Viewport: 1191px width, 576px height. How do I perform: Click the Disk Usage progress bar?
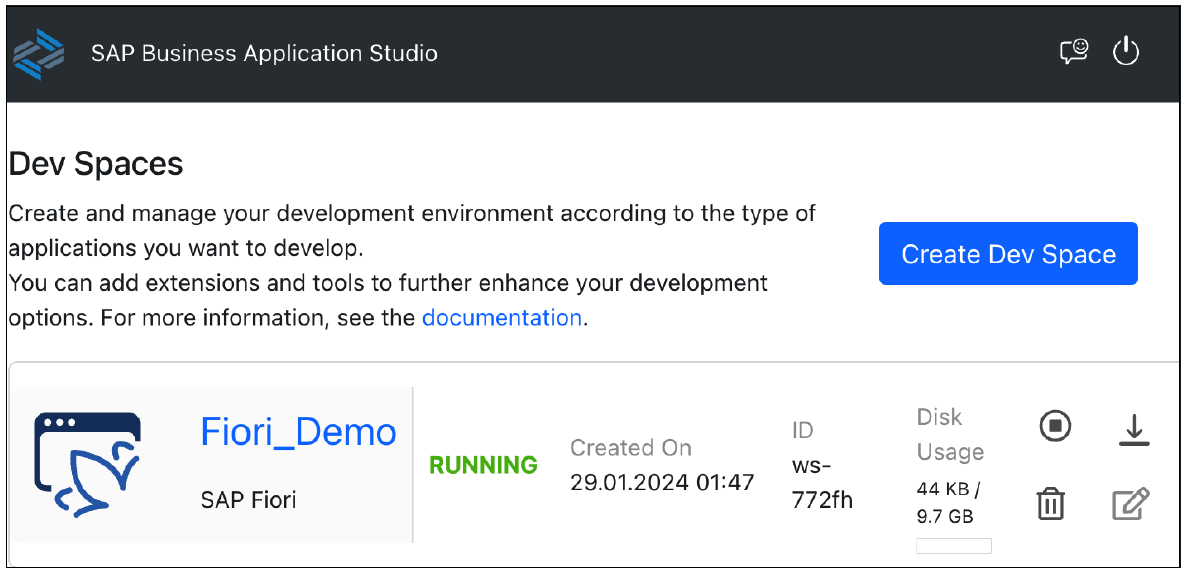(x=954, y=545)
